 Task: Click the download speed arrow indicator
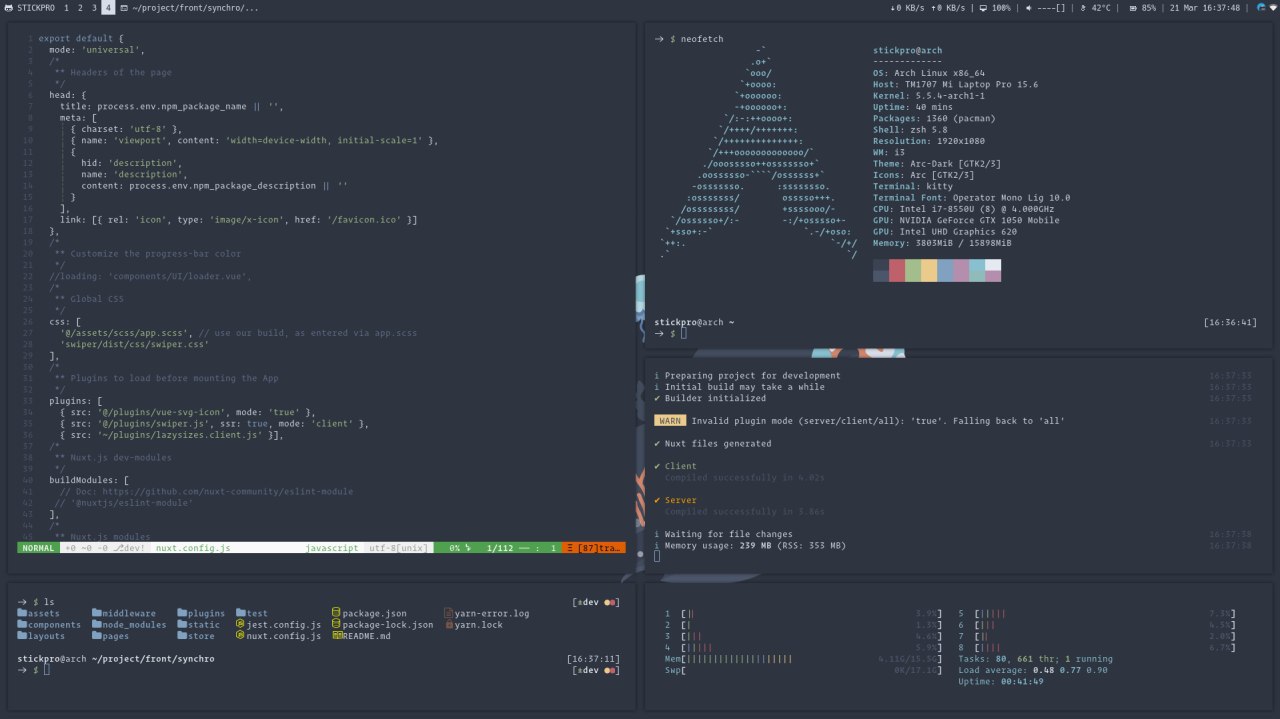[x=893, y=7]
